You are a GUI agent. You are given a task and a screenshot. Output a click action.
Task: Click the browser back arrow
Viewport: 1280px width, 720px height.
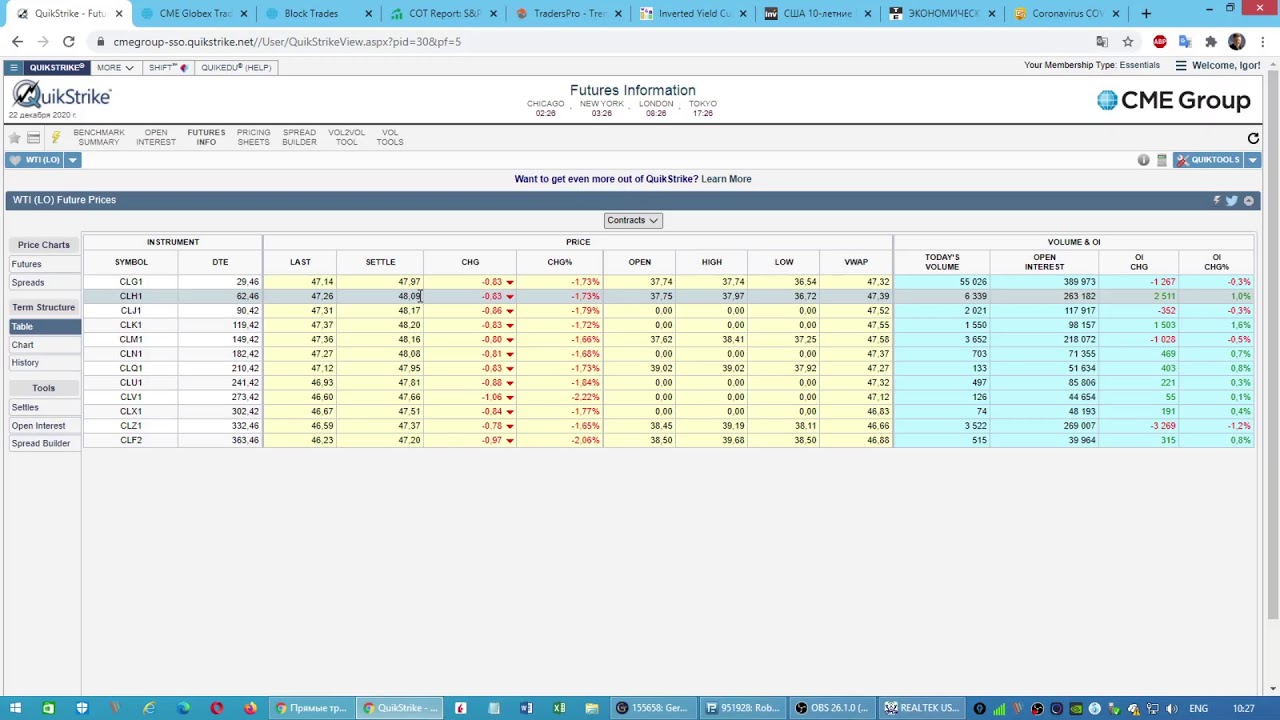click(x=17, y=42)
